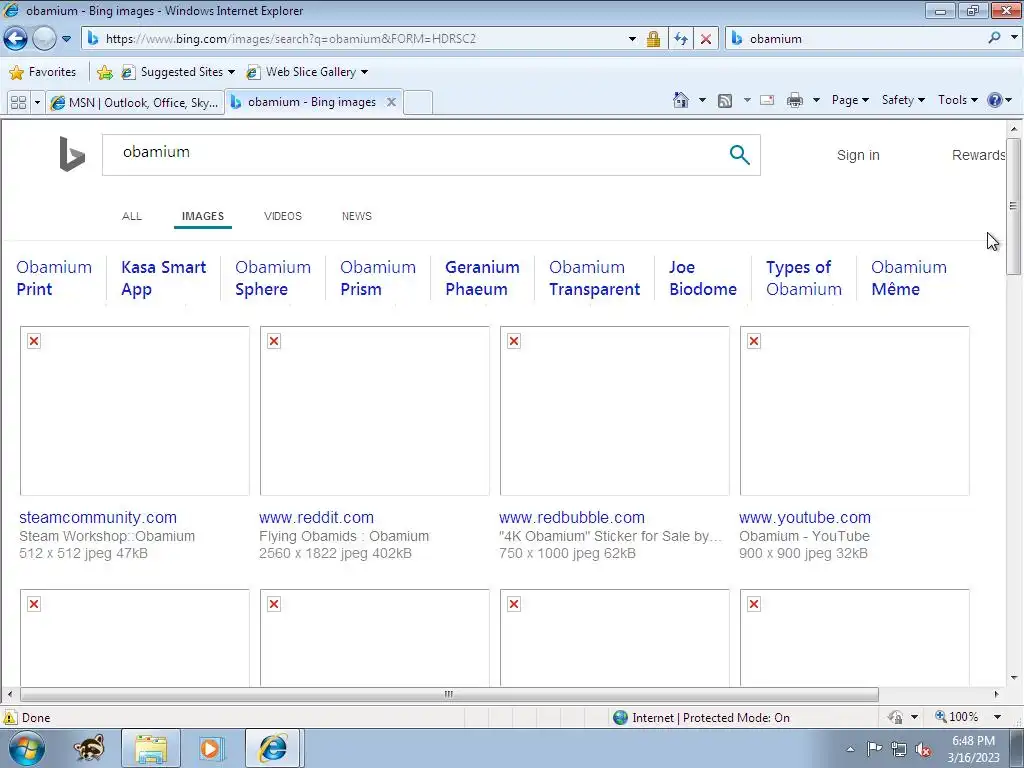Switch to the NEWS tab
Screen dimensions: 1024x768
[357, 216]
